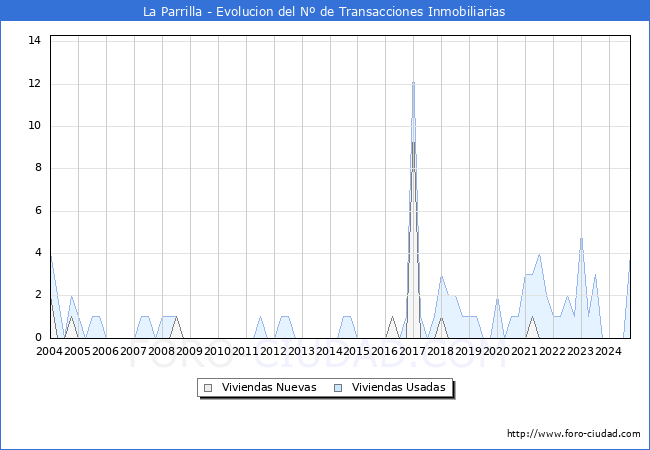The height and width of the screenshot is (450, 650).
Task: Click the Viviendas Usadas legend label
Action: coord(399,387)
